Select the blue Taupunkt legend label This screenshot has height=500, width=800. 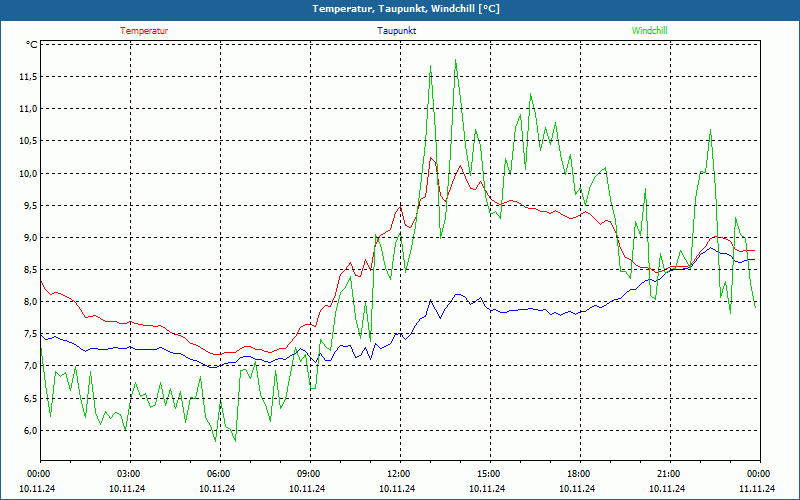(397, 31)
